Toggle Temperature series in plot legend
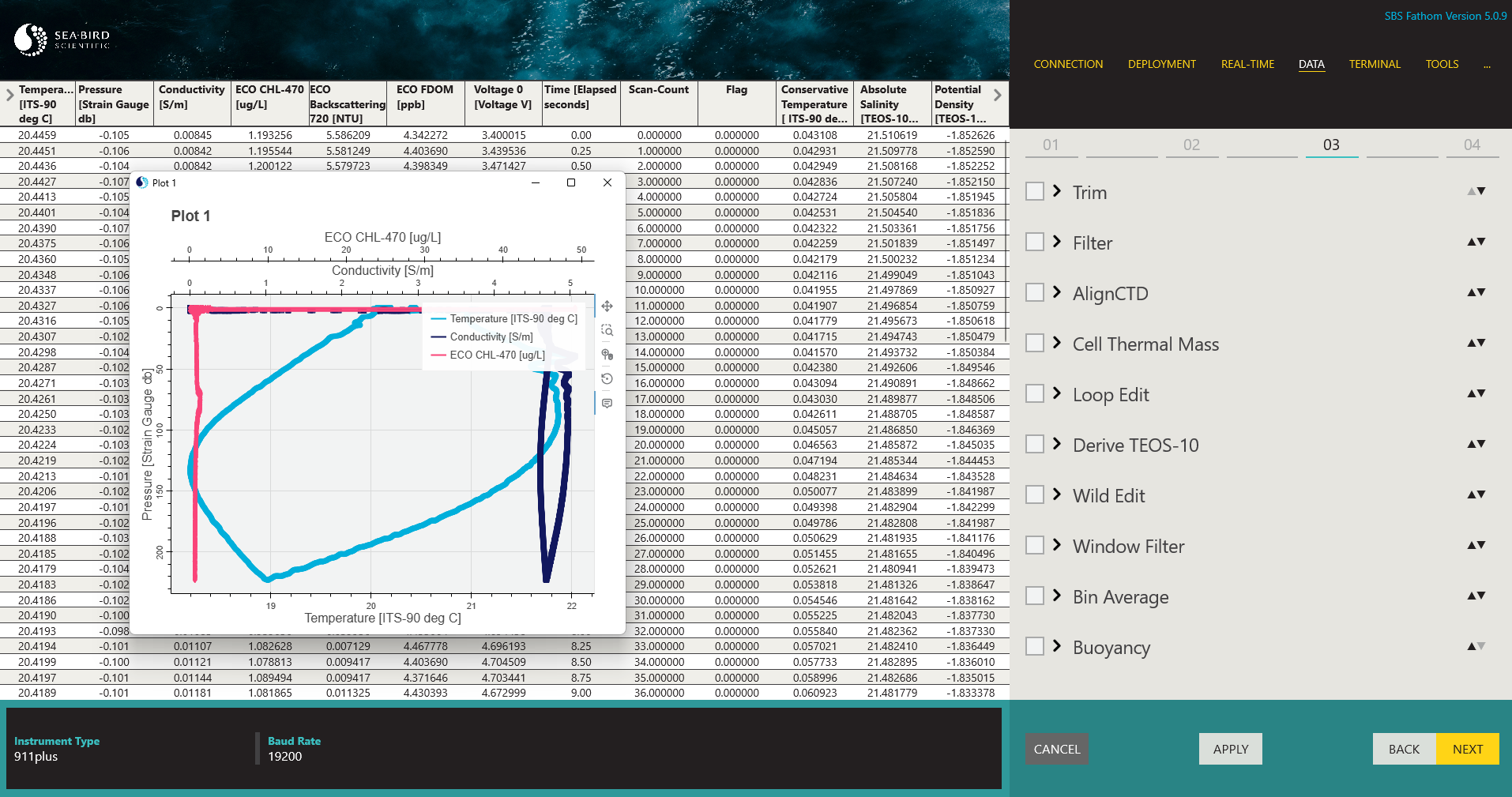 pyautogui.click(x=504, y=319)
